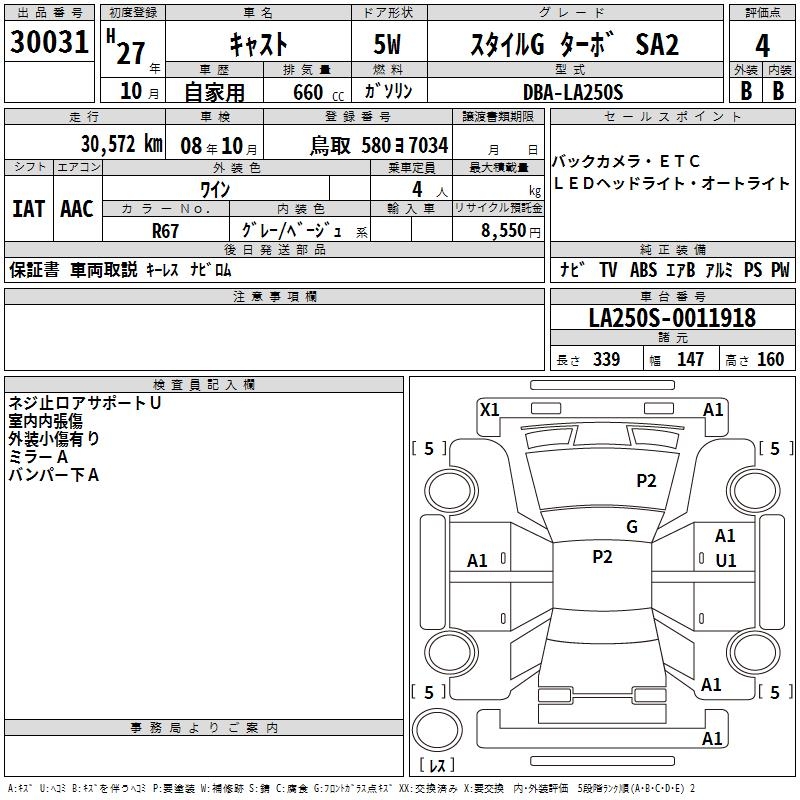Select the car name キャスト

(x=259, y=44)
